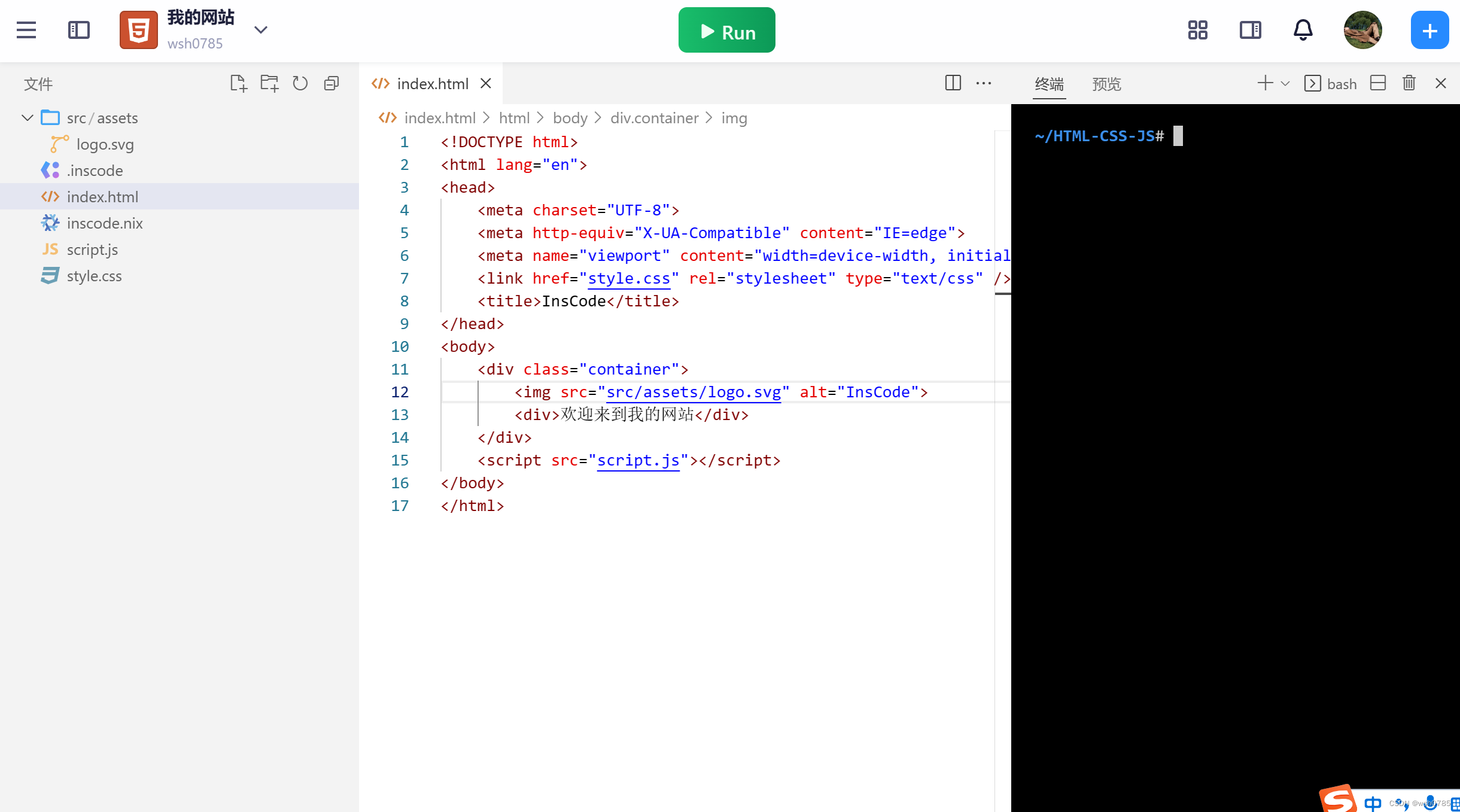Click body breadcrumb item

coord(570,118)
